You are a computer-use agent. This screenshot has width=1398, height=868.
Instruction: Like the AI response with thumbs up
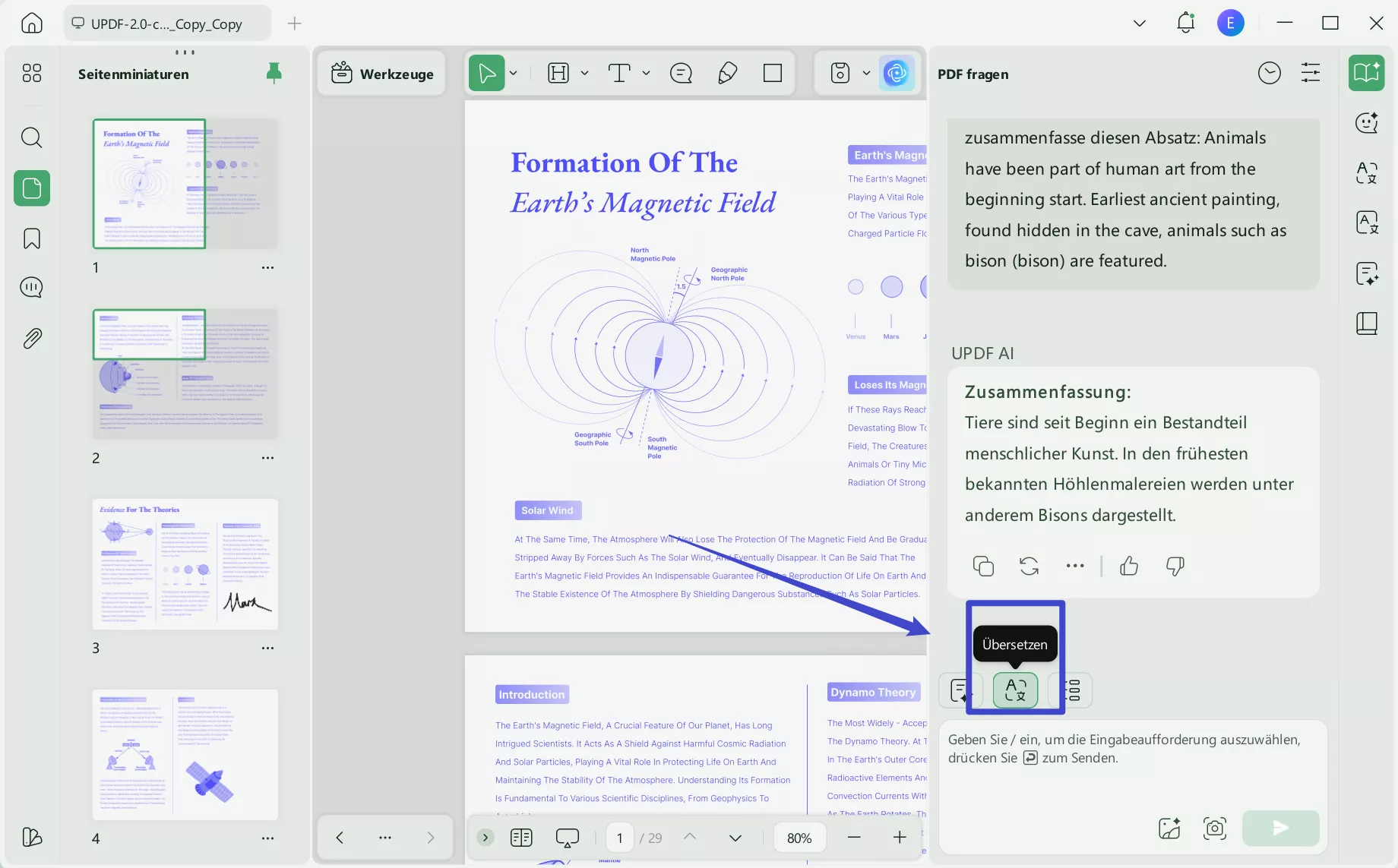pos(1129,566)
